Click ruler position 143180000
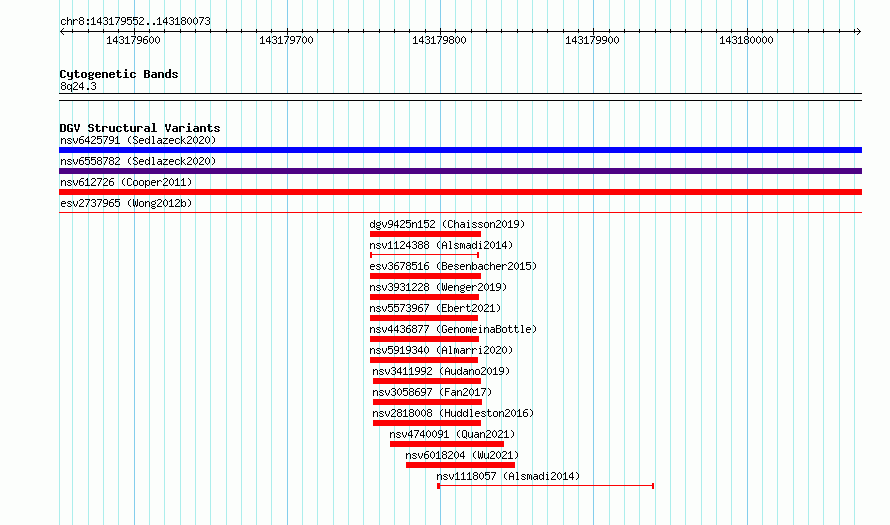 click(x=746, y=40)
